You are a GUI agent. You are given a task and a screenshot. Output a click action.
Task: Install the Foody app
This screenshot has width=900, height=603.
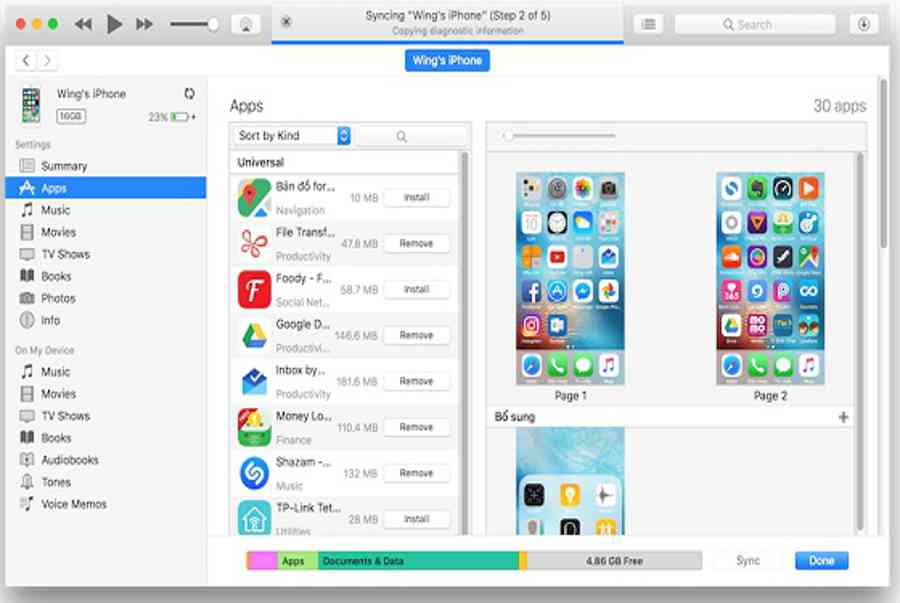click(x=416, y=289)
